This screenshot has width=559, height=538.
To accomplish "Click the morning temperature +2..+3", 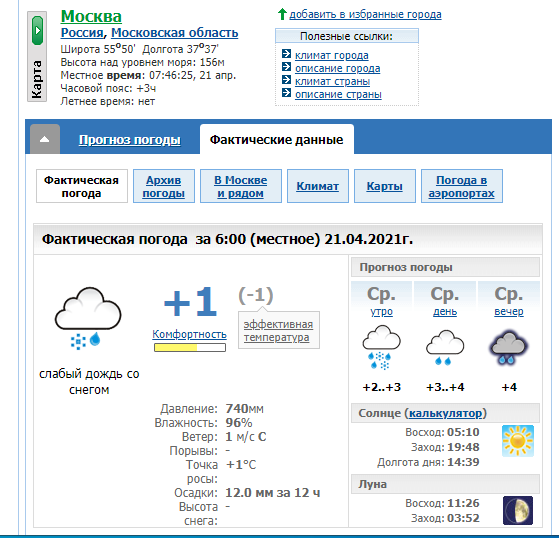I will pyautogui.click(x=381, y=387).
